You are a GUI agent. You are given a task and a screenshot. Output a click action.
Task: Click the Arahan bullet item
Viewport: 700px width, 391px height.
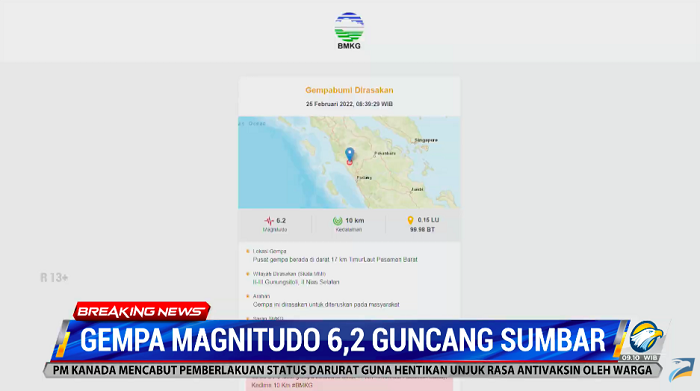[322, 300]
